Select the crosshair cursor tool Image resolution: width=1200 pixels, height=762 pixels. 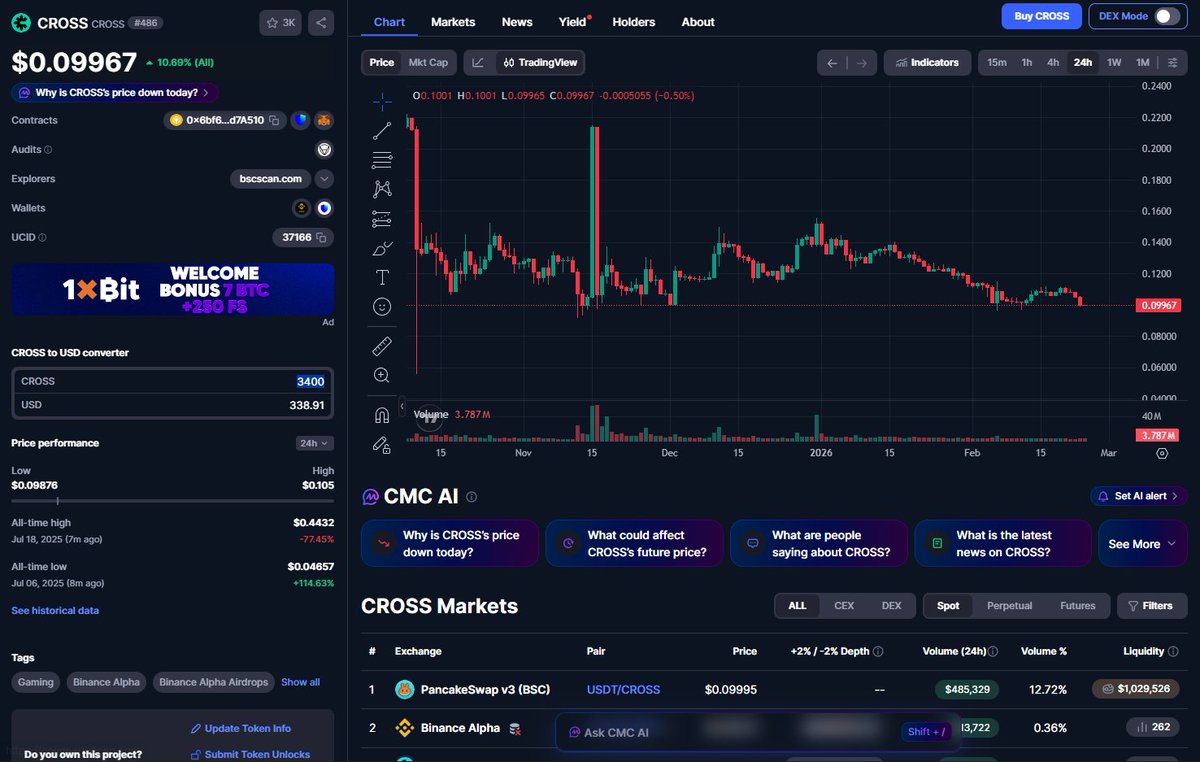(x=382, y=101)
